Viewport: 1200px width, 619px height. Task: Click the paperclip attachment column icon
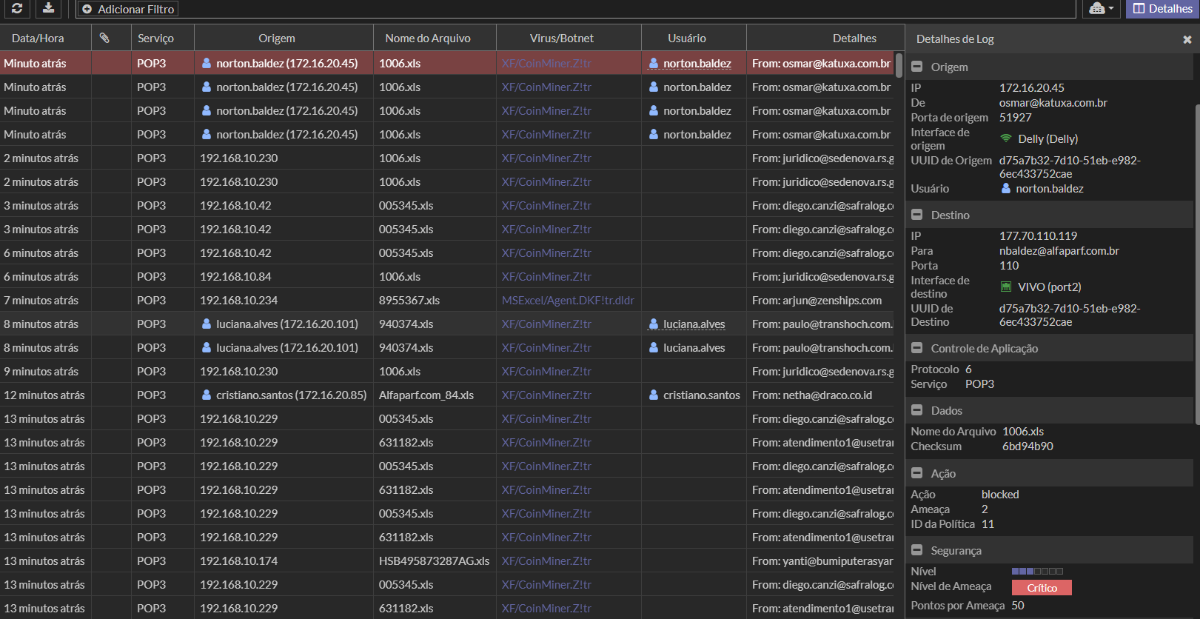(x=105, y=38)
